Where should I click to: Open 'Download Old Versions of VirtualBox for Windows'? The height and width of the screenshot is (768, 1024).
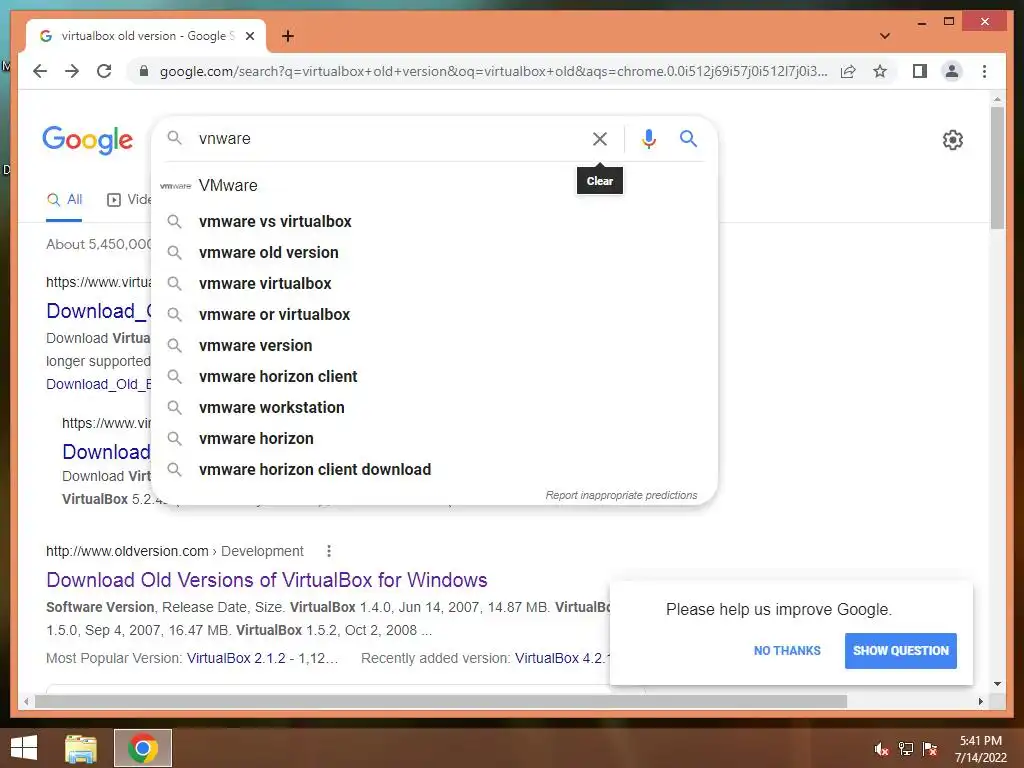click(266, 580)
